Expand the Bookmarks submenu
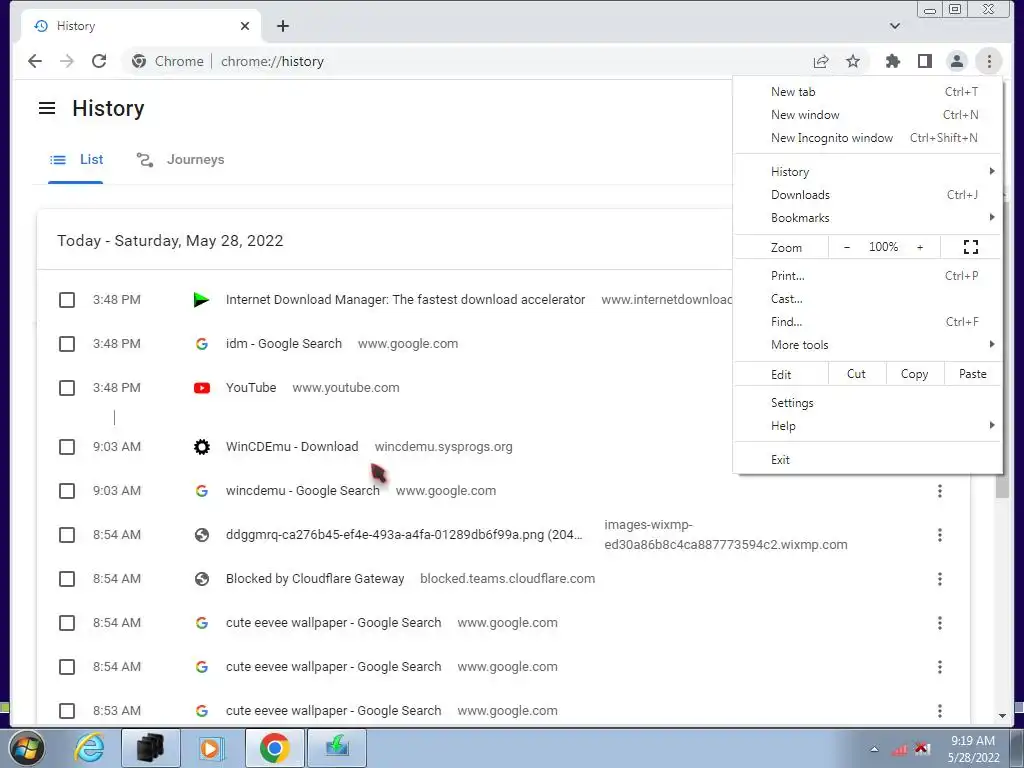Screen dimensions: 1024x768 867,218
